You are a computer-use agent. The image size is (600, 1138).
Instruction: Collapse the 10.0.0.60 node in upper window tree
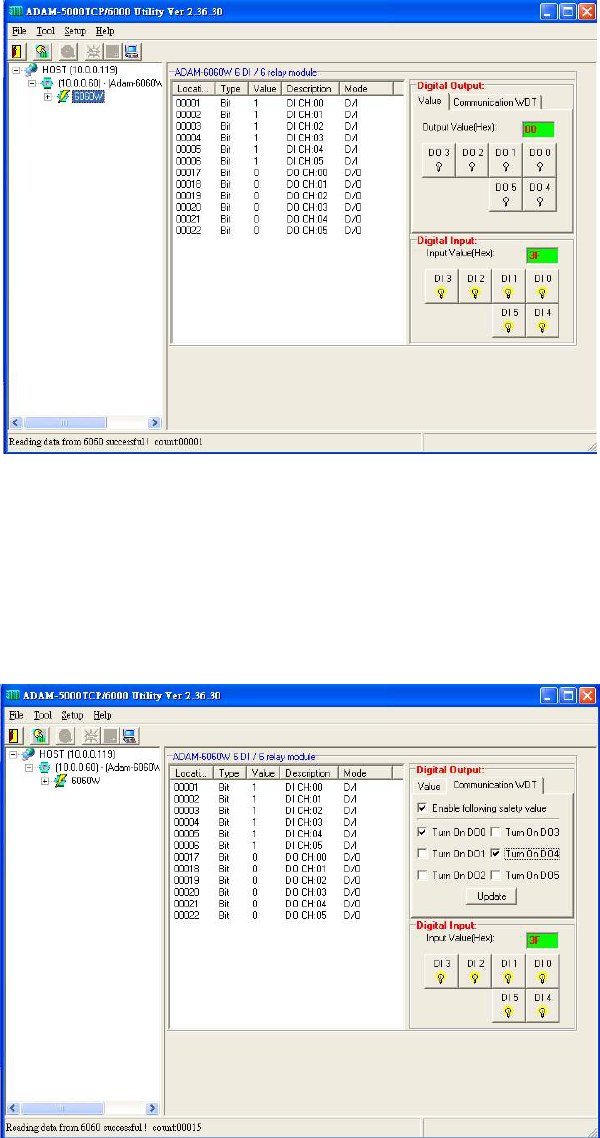coord(32,83)
